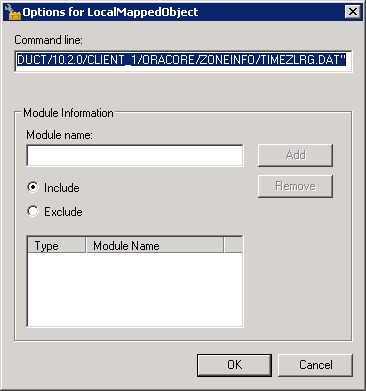The image size is (366, 391).
Task: Sort by the Module Name column header
Action: tap(155, 245)
